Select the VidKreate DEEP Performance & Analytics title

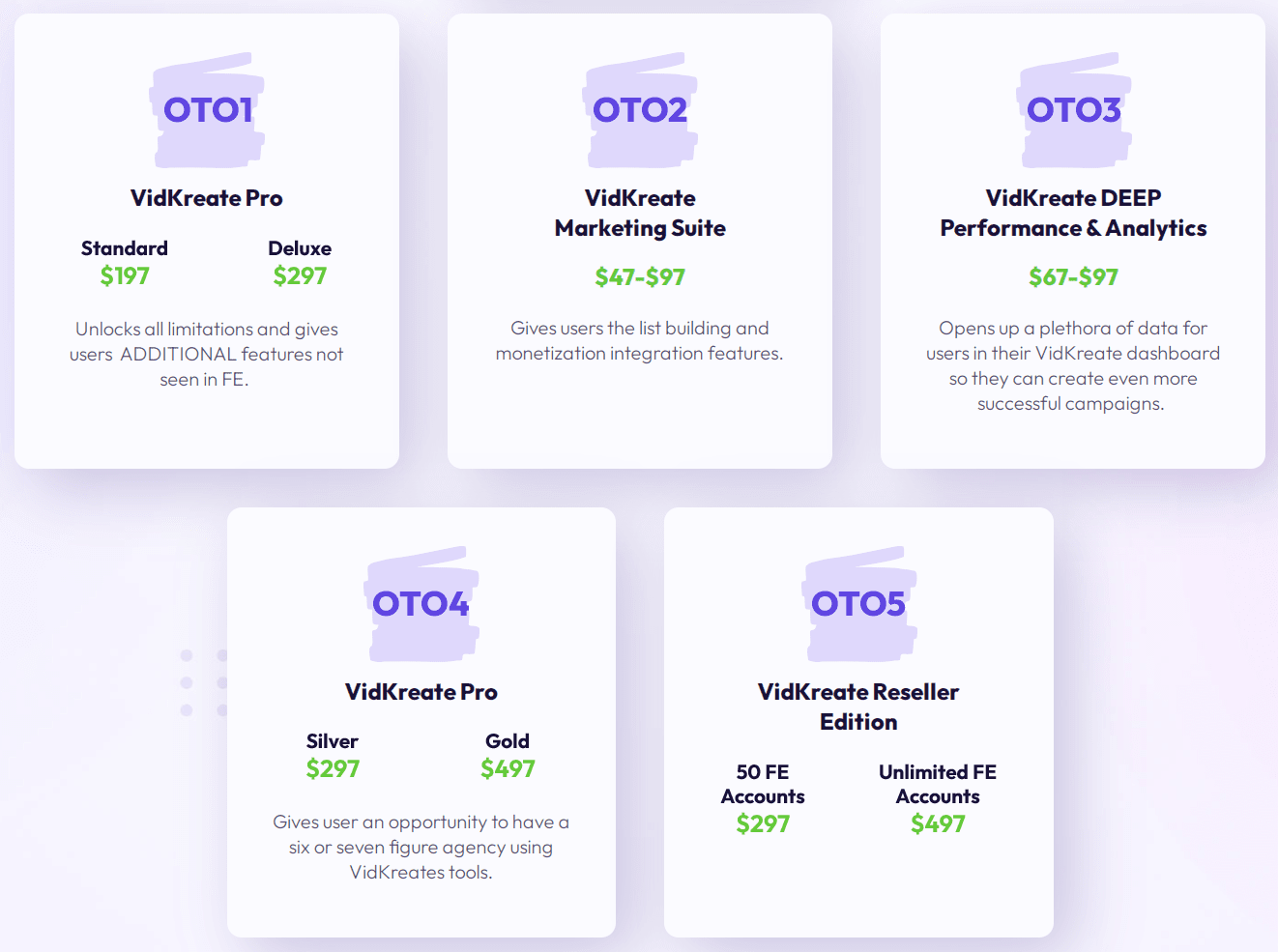pyautogui.click(x=1073, y=213)
